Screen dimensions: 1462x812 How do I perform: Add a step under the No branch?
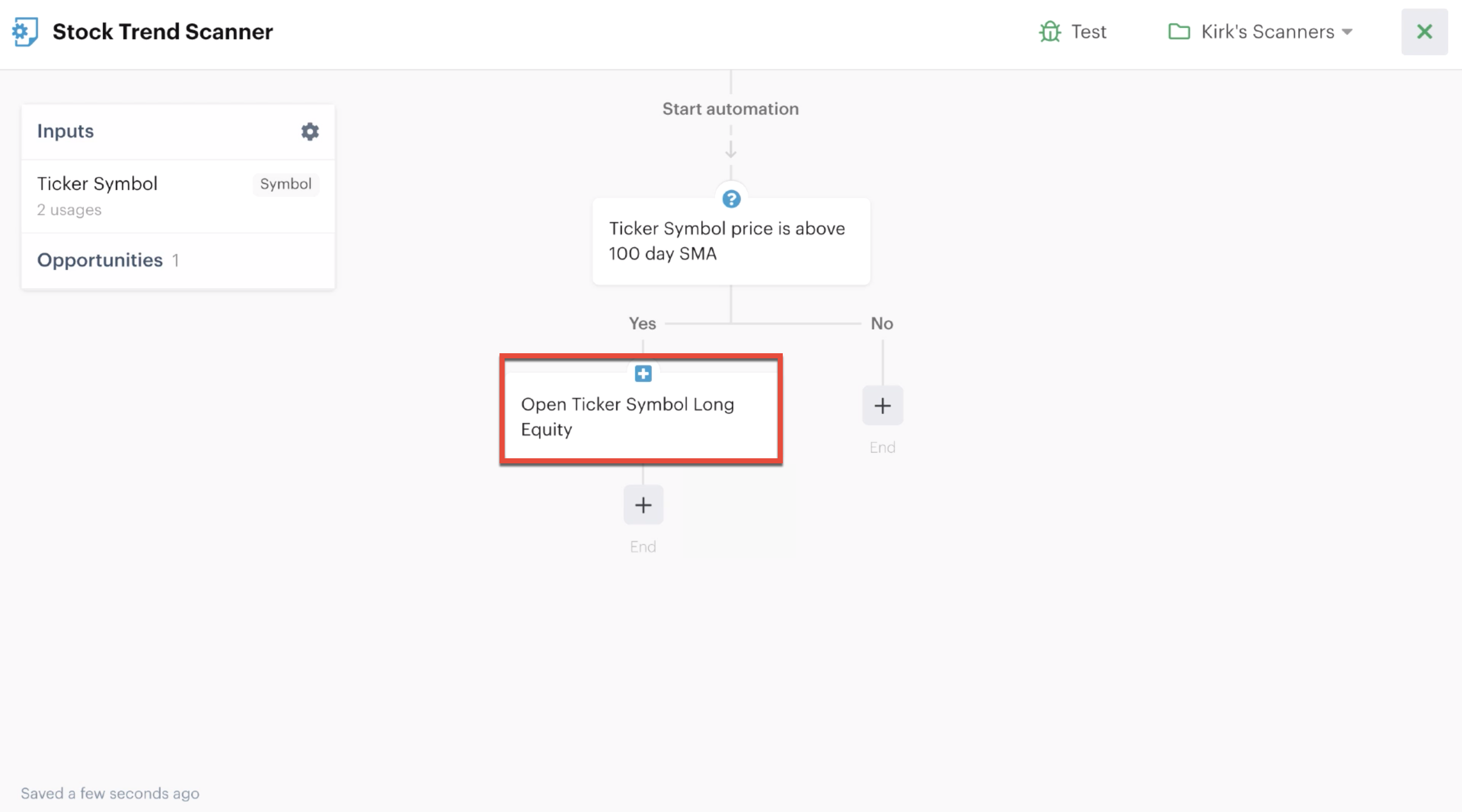(882, 405)
